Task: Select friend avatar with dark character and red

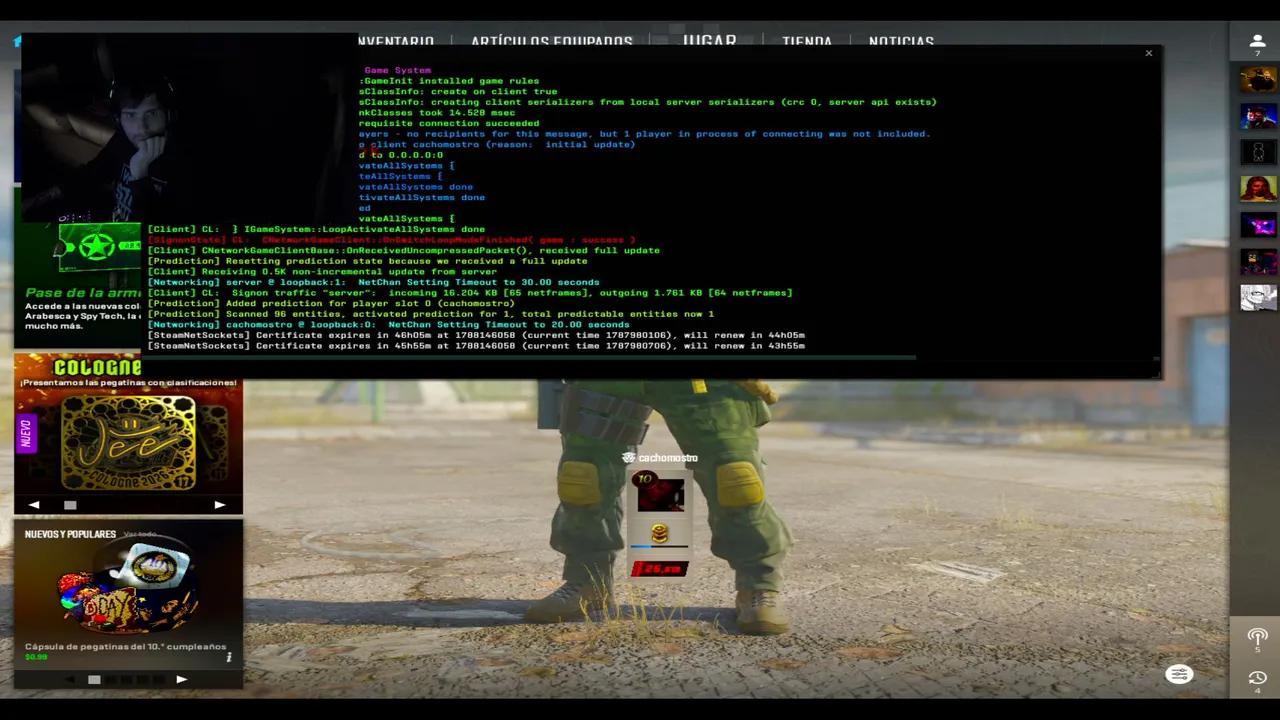Action: click(1258, 261)
